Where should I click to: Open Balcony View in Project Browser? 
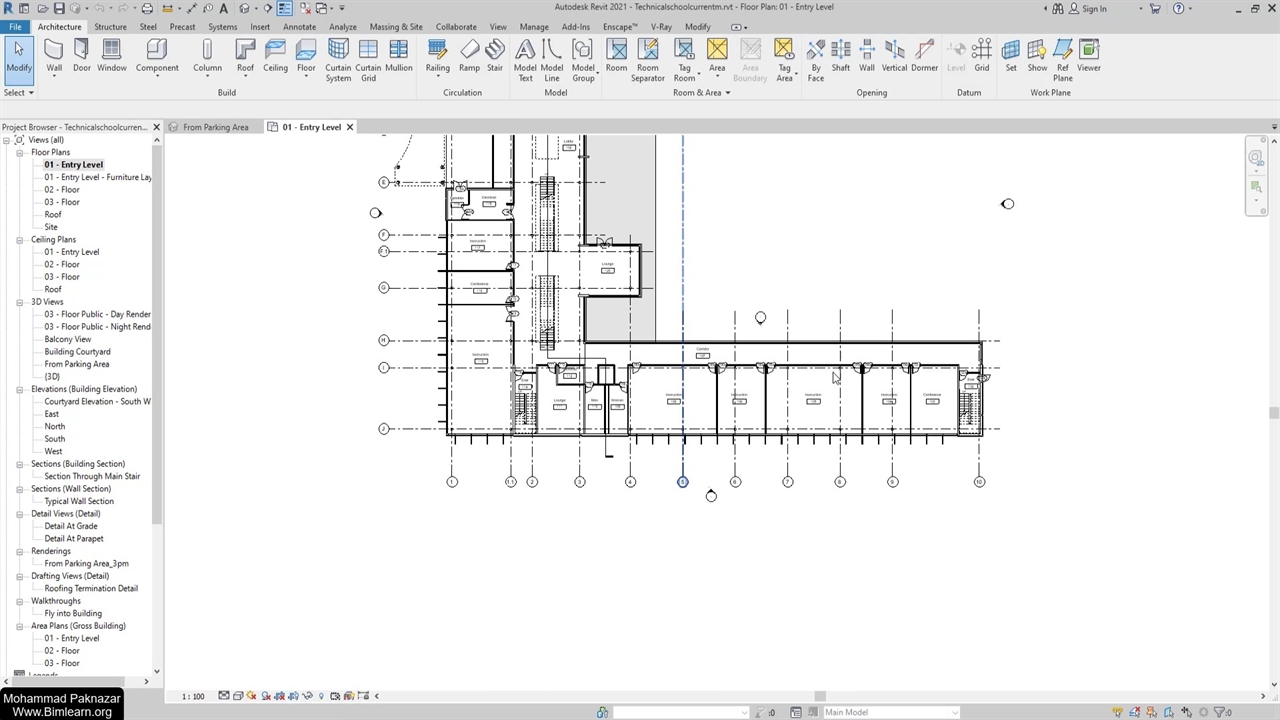point(67,339)
